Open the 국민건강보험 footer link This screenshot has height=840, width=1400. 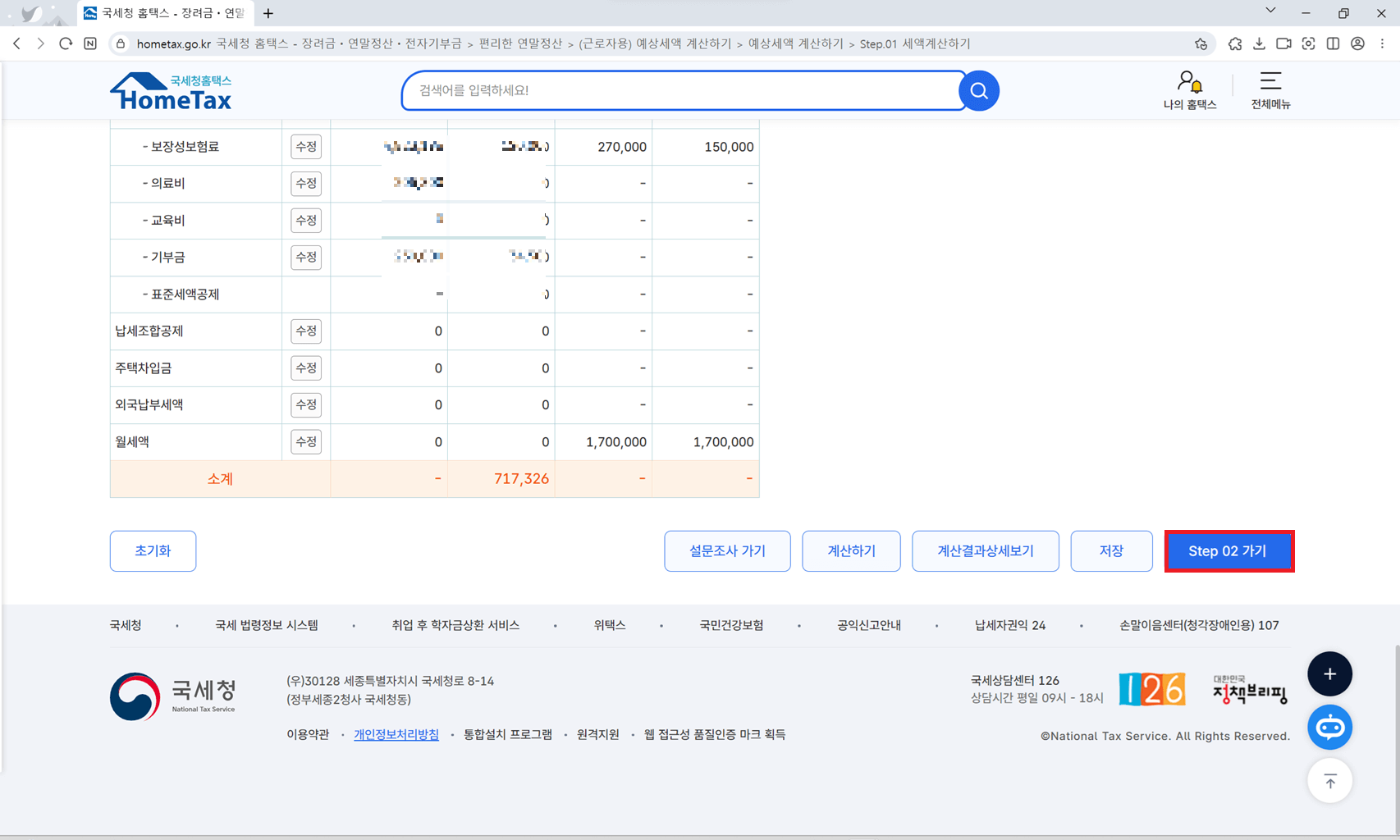pos(731,625)
